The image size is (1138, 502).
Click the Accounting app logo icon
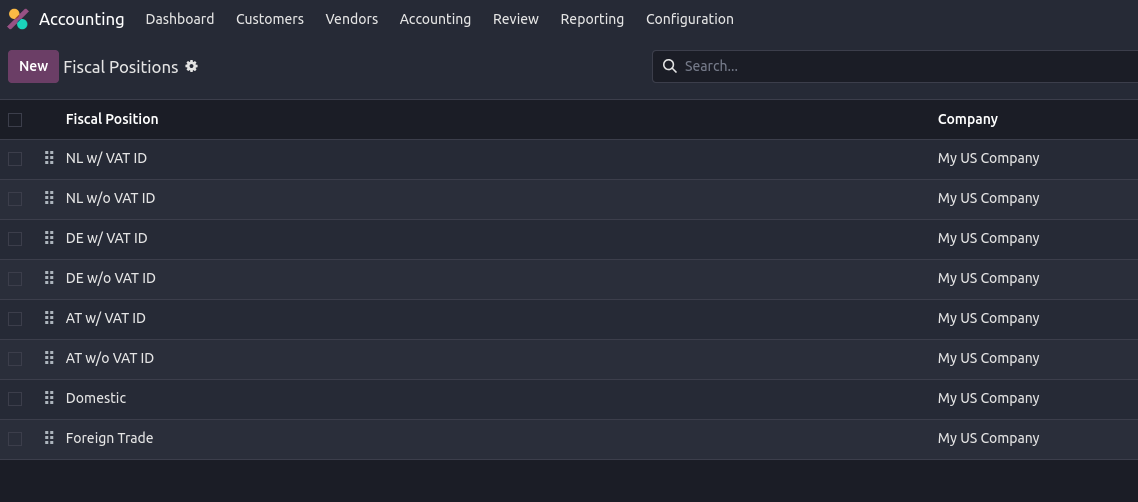click(18, 19)
